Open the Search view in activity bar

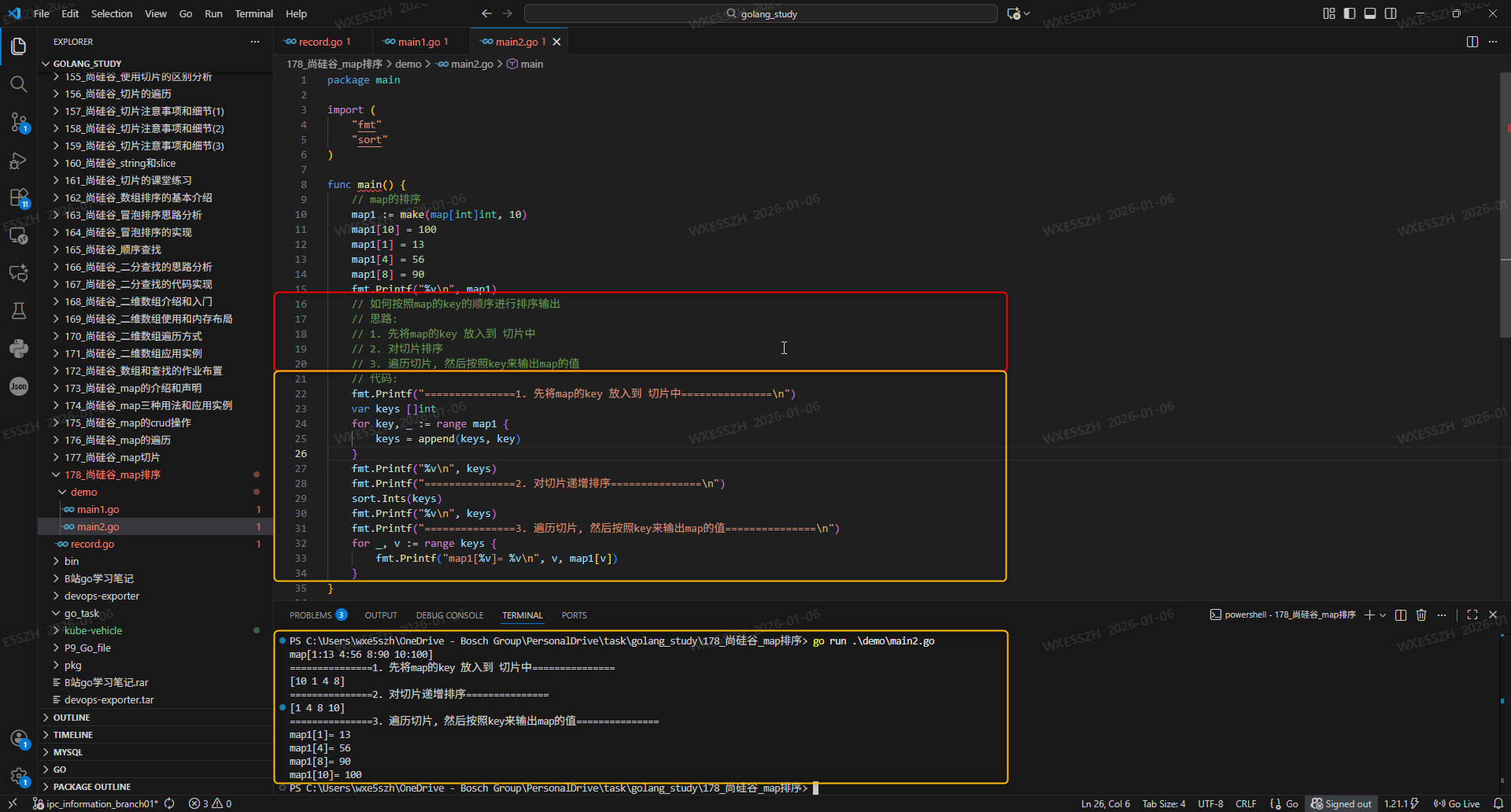(x=19, y=84)
